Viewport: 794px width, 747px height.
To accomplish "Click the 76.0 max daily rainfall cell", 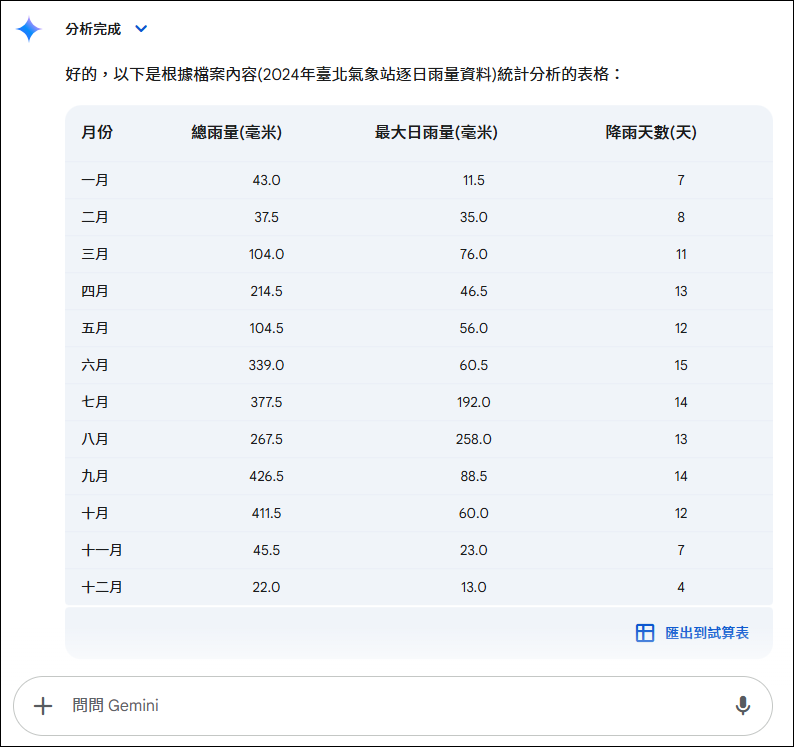I will tap(473, 254).
